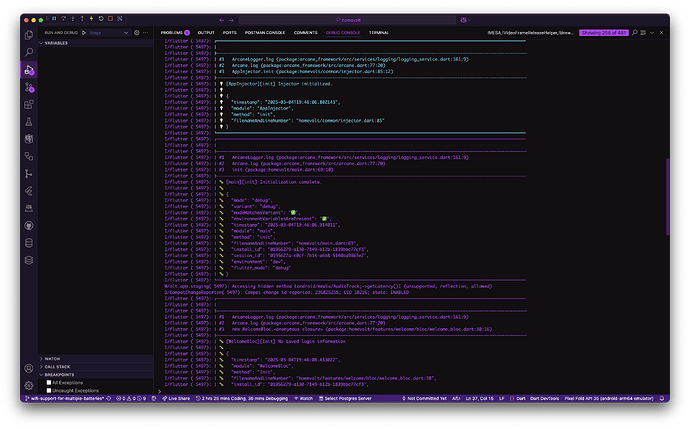Select the Debug Console tab

pos(343,33)
